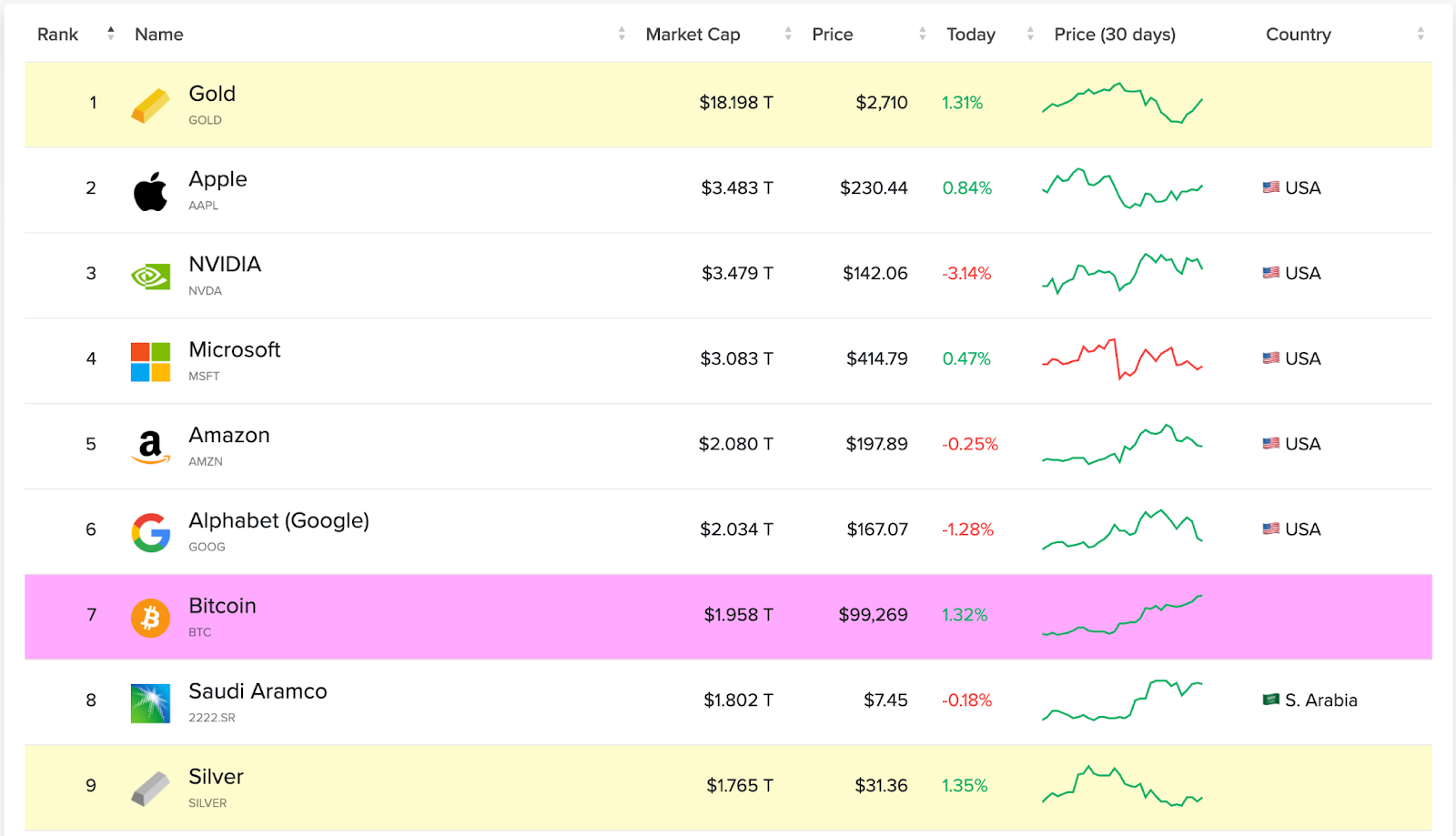Click the Country column header label
The image size is (1456, 836).
click(x=1299, y=35)
